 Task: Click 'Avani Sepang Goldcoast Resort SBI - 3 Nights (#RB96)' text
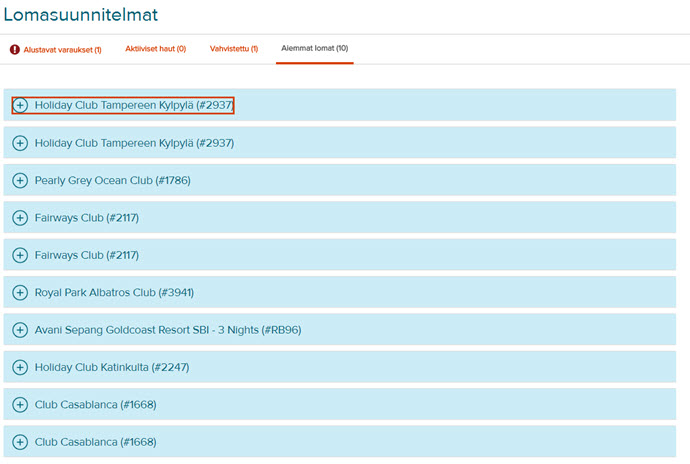[x=168, y=330]
